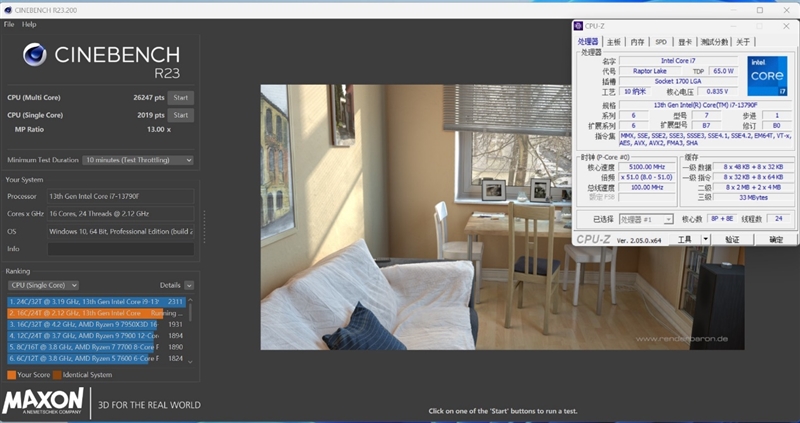
Task: Close the CPU-Z window
Action: (x=786, y=26)
